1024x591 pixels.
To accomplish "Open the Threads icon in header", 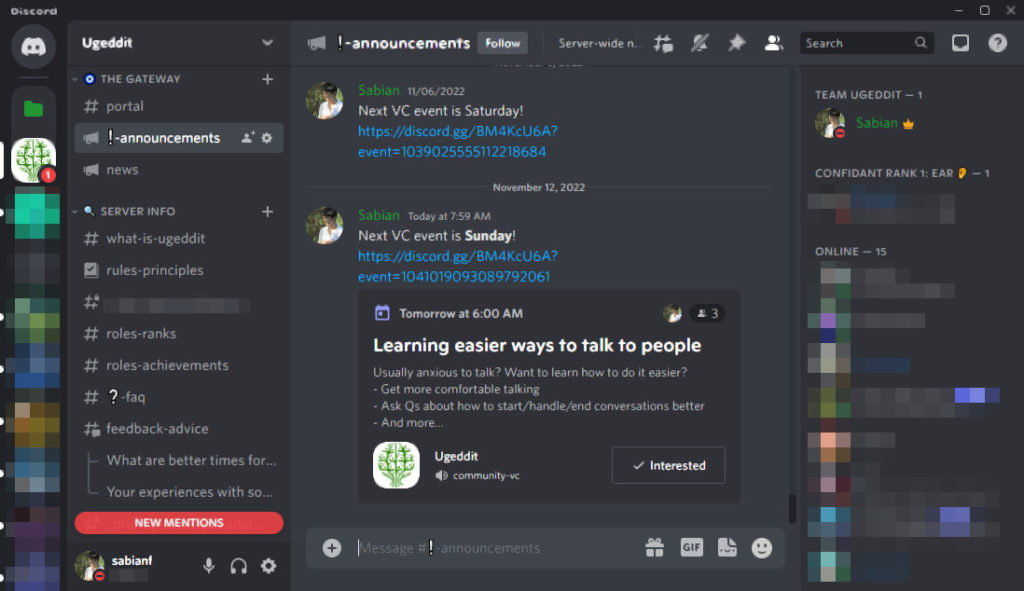I will (x=663, y=43).
